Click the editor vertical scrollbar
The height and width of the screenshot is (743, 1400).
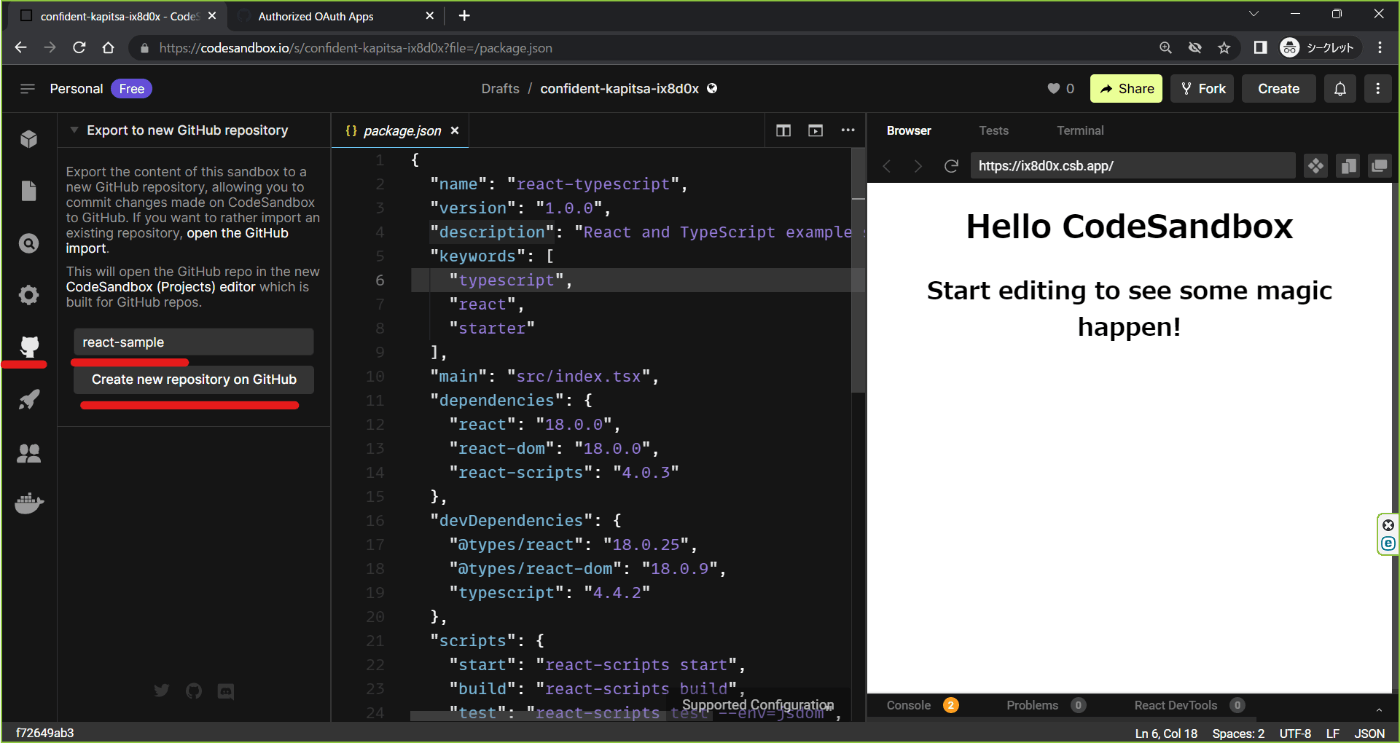pos(857,270)
